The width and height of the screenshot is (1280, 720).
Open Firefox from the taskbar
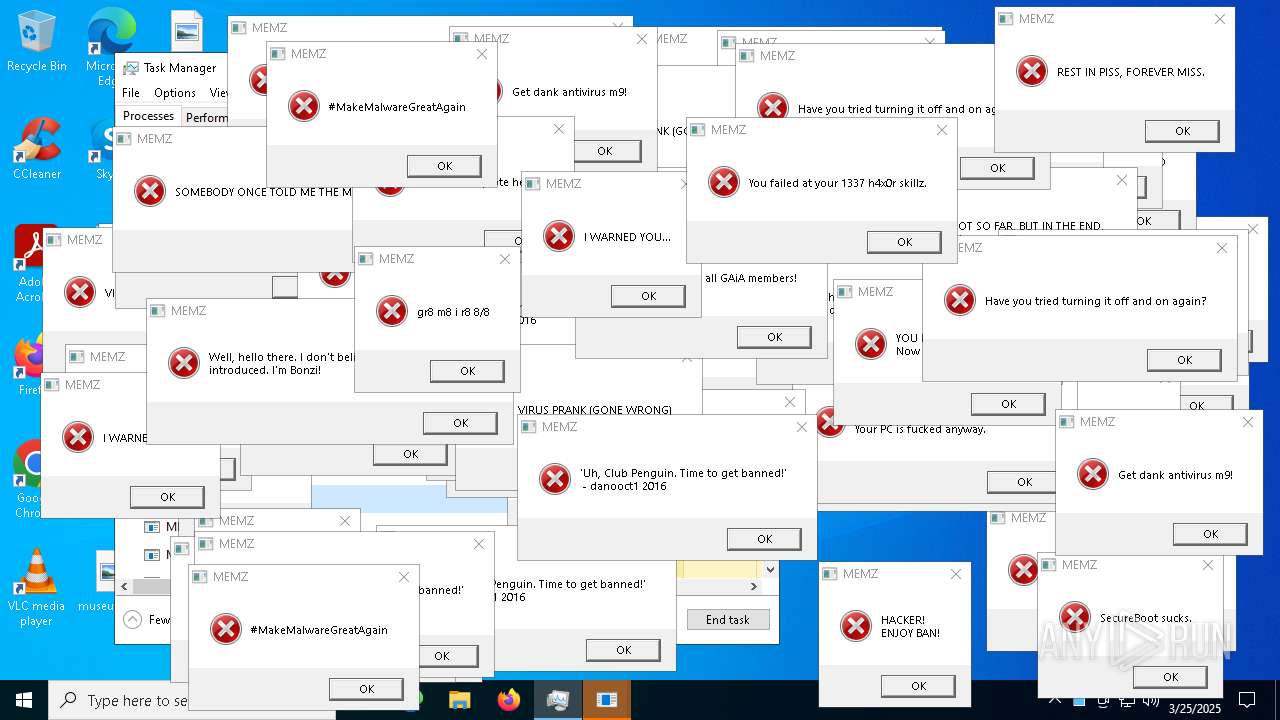click(509, 700)
